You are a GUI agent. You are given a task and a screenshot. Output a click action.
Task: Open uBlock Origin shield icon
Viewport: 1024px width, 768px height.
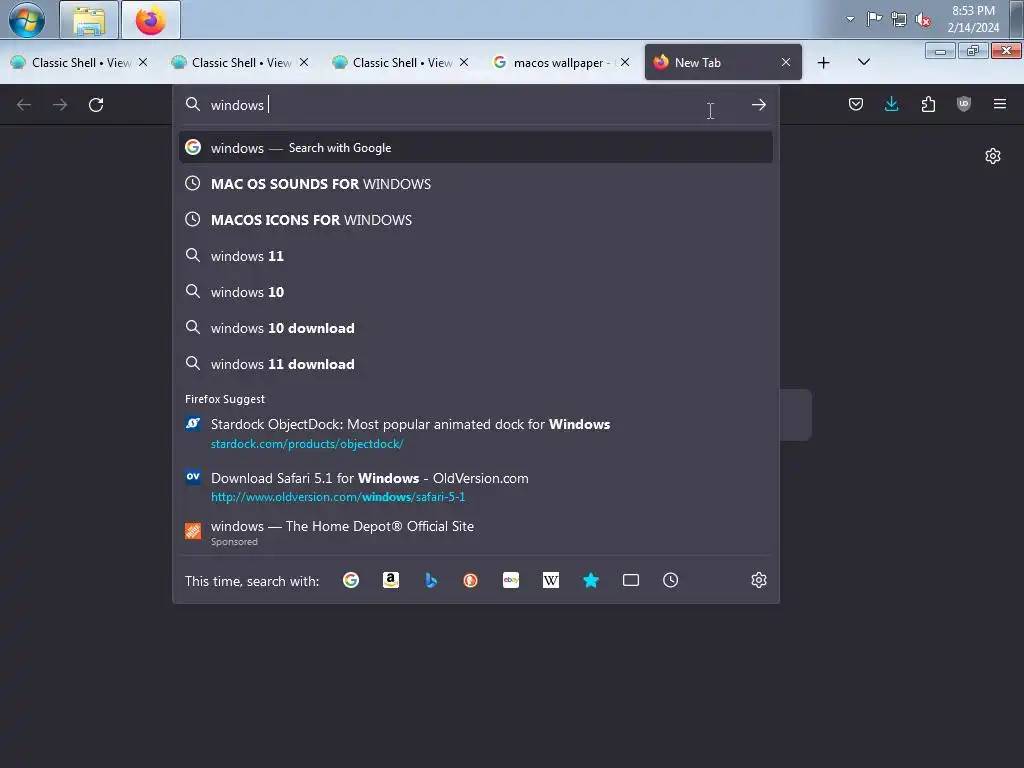(x=964, y=104)
